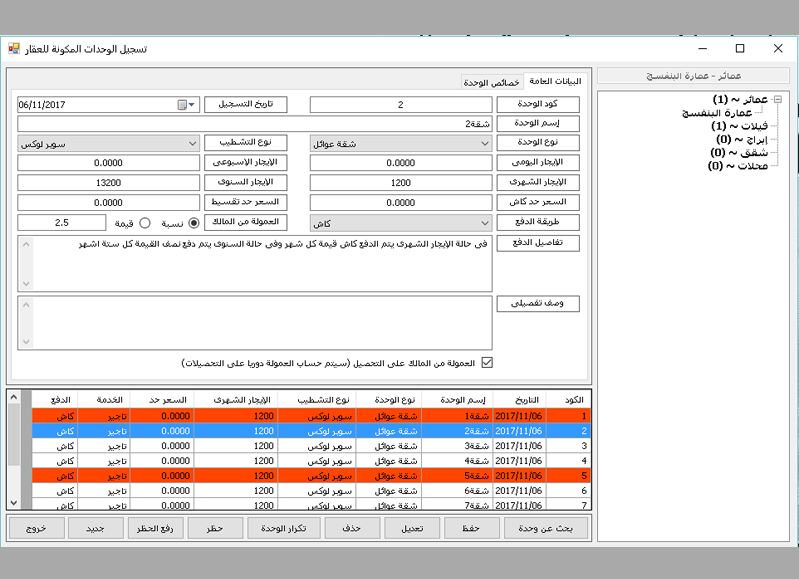The width and height of the screenshot is (799, 579).
Task: Click the كود الوحدة field containing 2
Action: (x=401, y=104)
